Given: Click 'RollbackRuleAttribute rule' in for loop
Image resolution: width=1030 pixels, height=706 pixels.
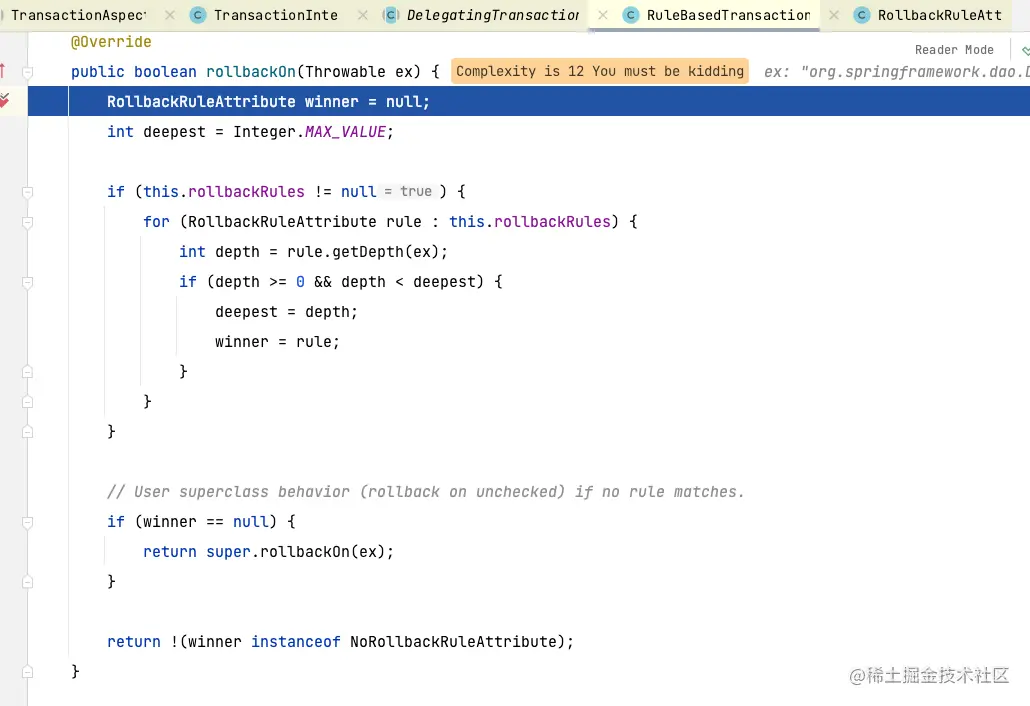Looking at the screenshot, I should point(305,222).
